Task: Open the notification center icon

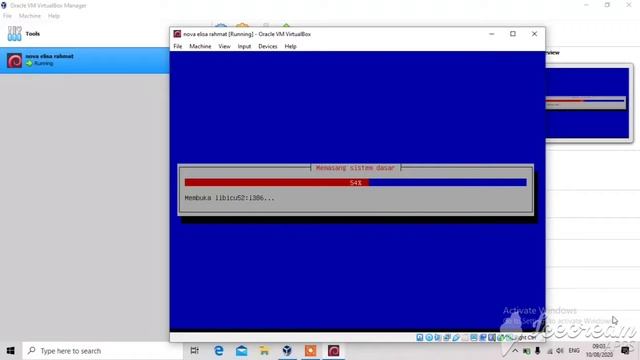Action: pos(625,351)
